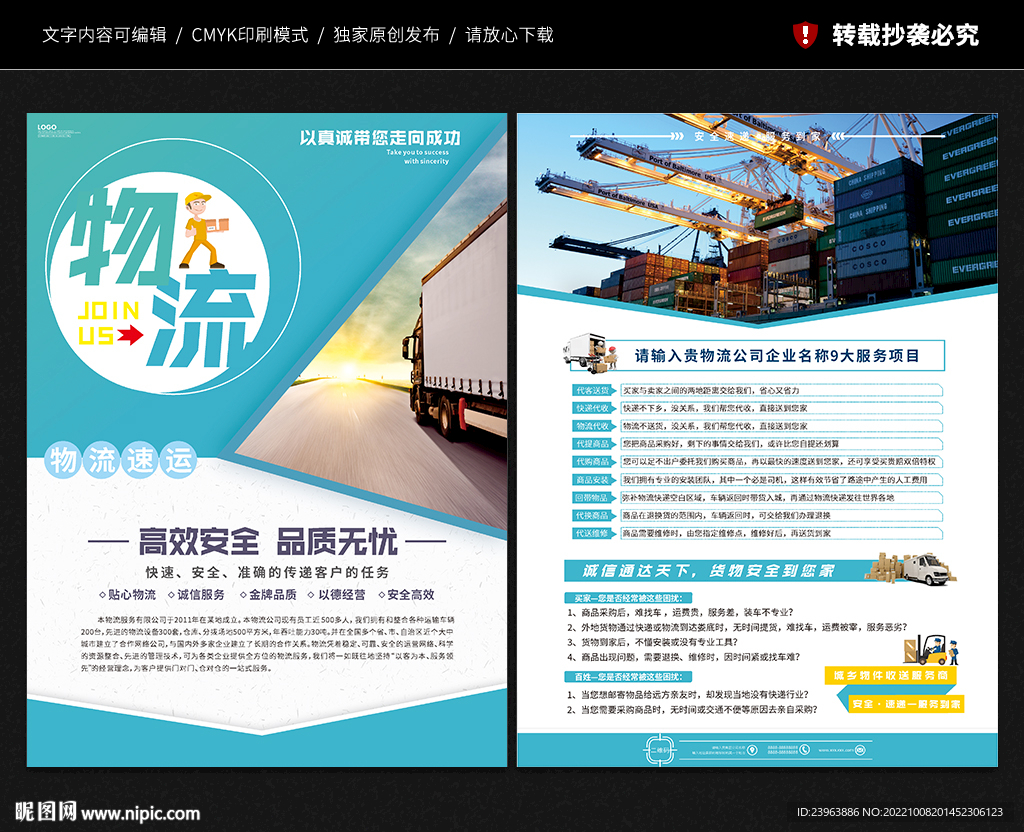Viewport: 1024px width, 832px height.
Task: Click the large teal 物 character
Action: (123, 236)
